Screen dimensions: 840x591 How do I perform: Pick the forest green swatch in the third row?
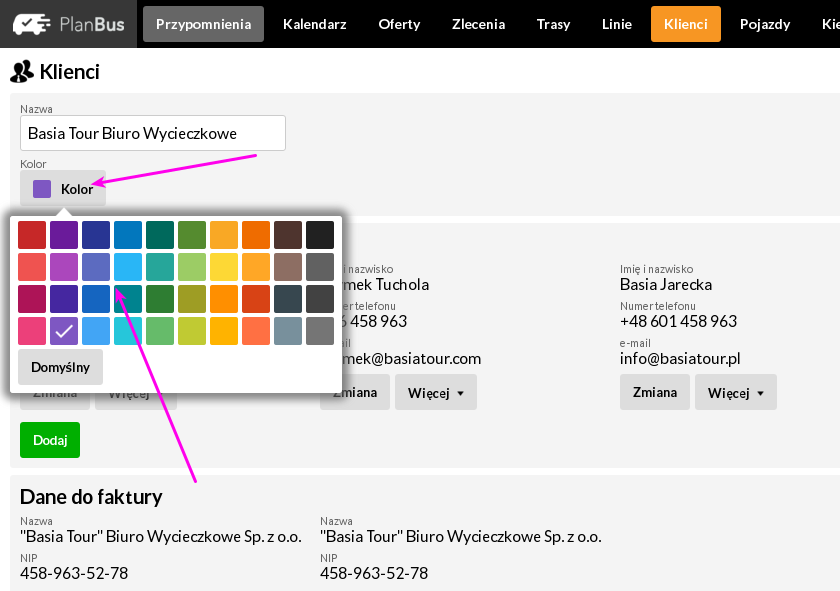160,299
